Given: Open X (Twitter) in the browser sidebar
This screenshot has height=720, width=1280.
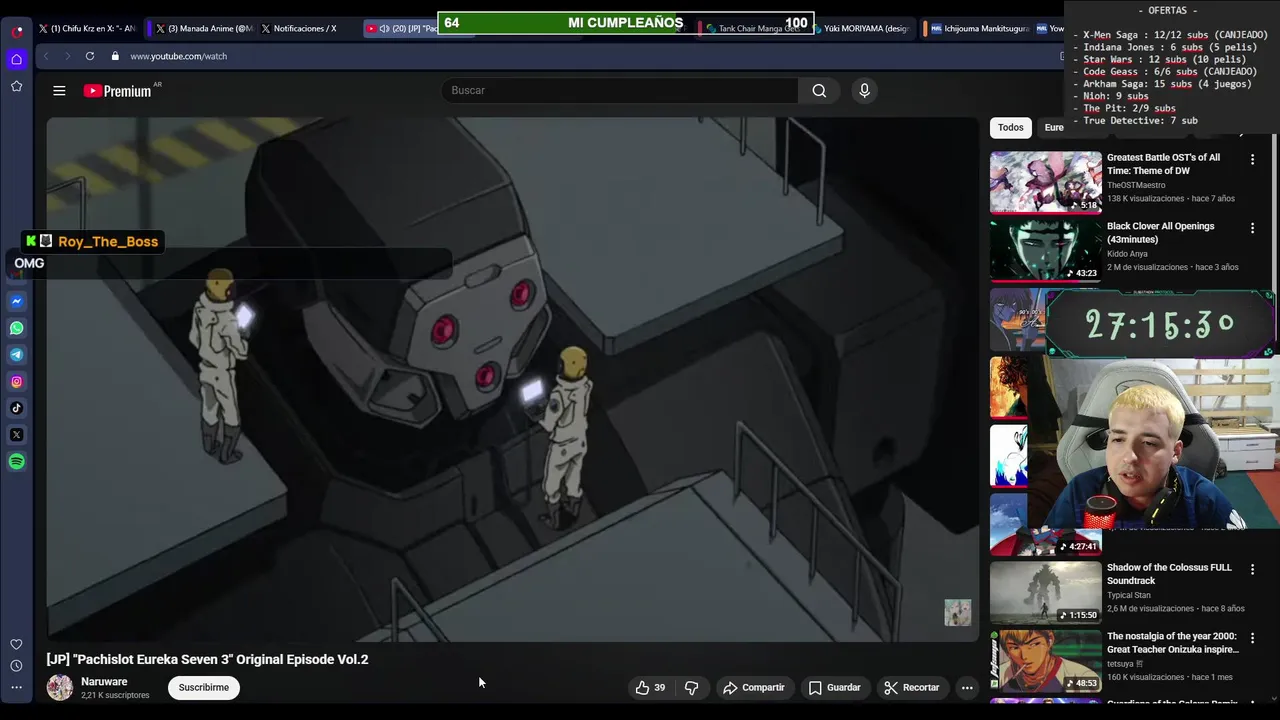Looking at the screenshot, I should [x=17, y=435].
